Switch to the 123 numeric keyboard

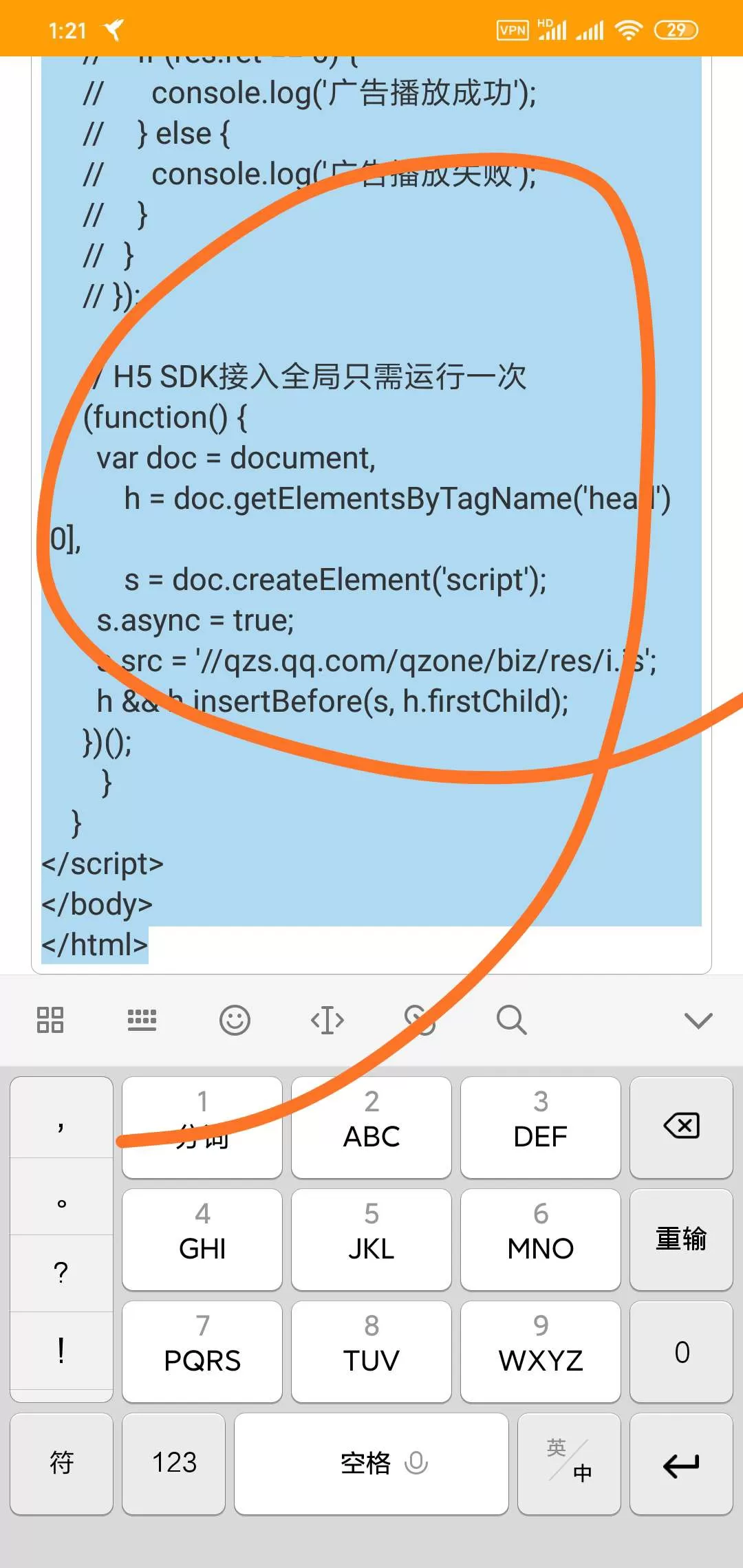174,1464
